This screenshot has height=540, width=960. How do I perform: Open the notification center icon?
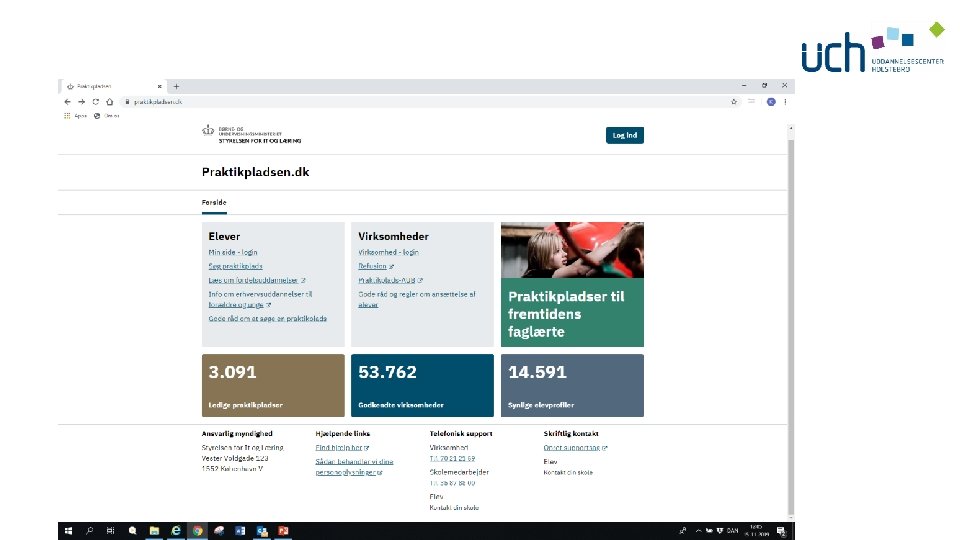coord(781,531)
